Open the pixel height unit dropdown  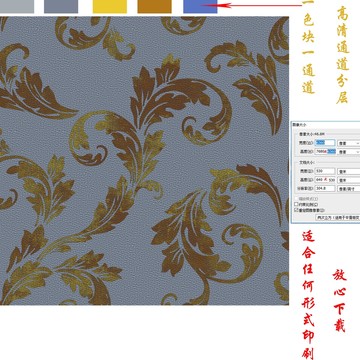tap(349, 151)
